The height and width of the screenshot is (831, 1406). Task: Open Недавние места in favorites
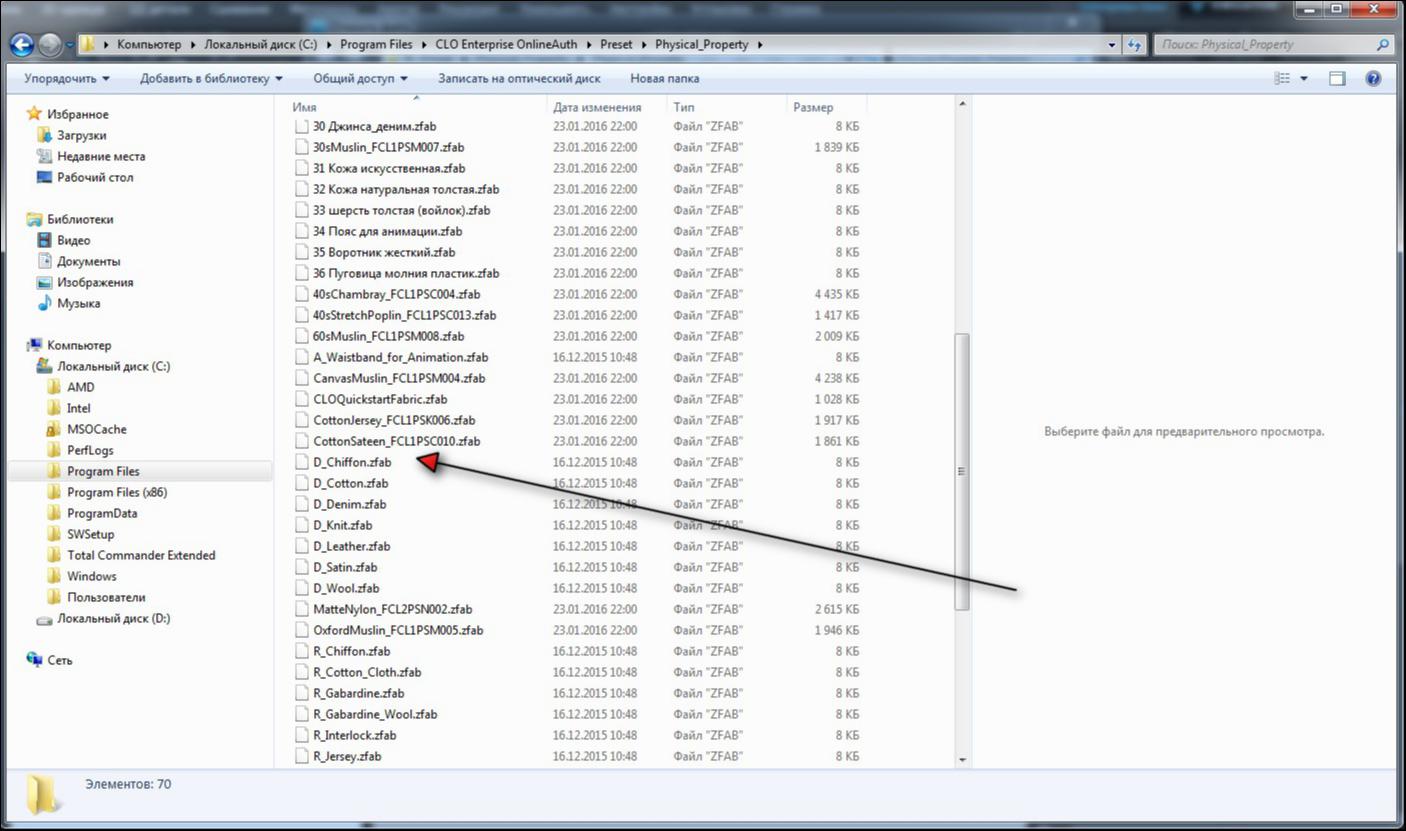tap(101, 156)
